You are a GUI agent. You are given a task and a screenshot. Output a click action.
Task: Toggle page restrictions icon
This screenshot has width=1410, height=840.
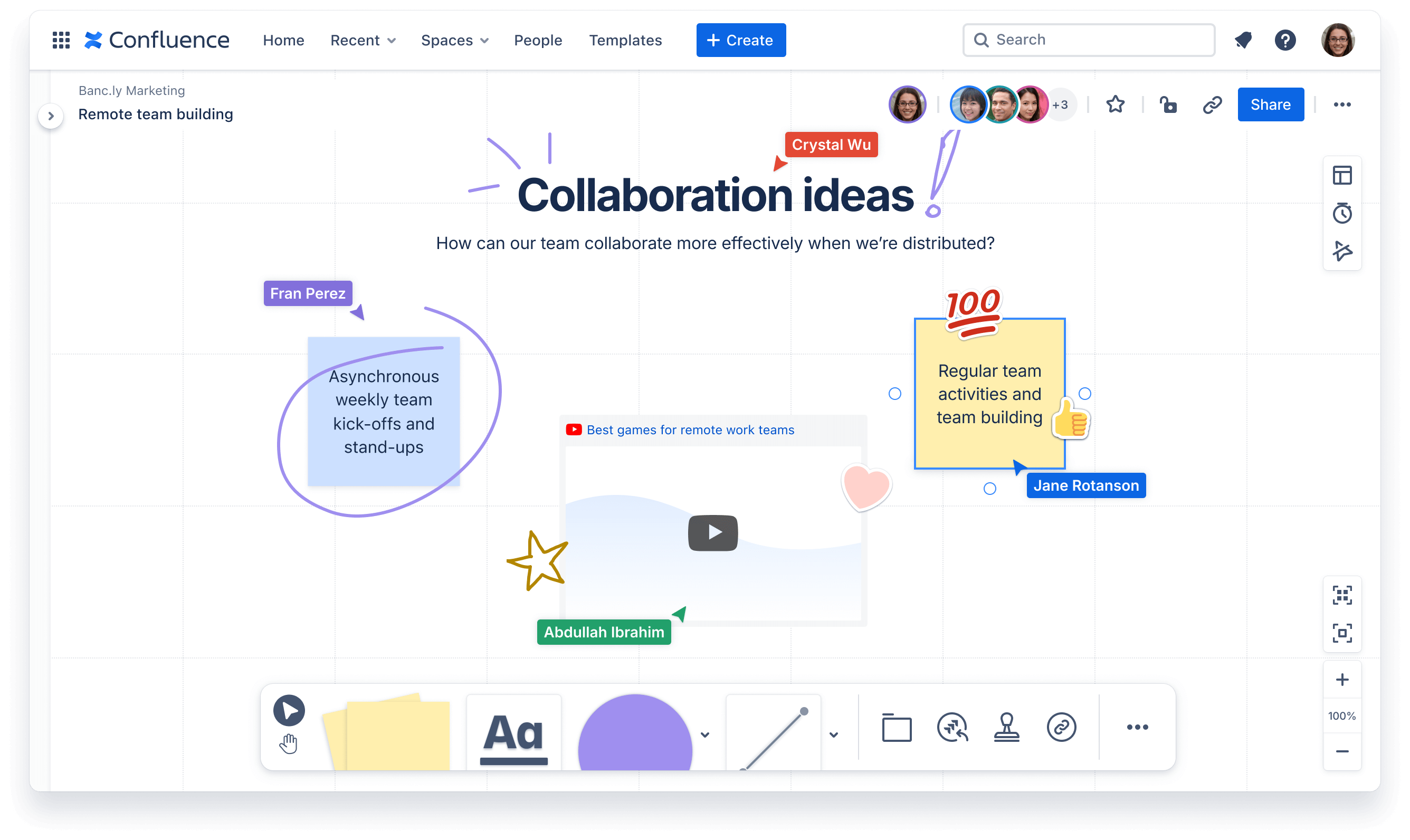click(1168, 104)
